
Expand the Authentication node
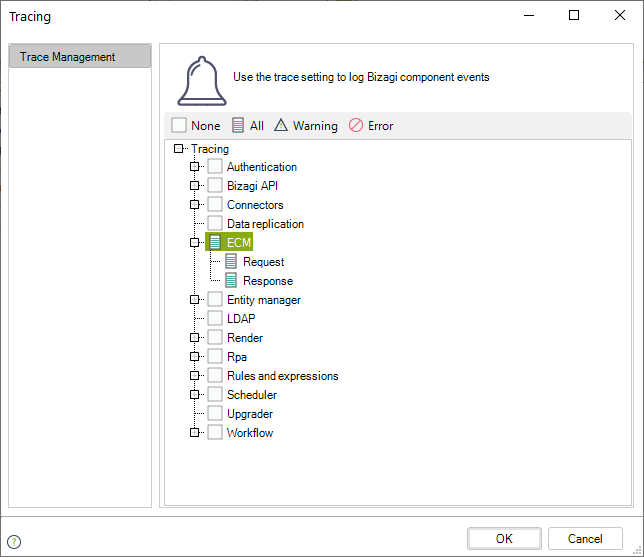pos(194,166)
